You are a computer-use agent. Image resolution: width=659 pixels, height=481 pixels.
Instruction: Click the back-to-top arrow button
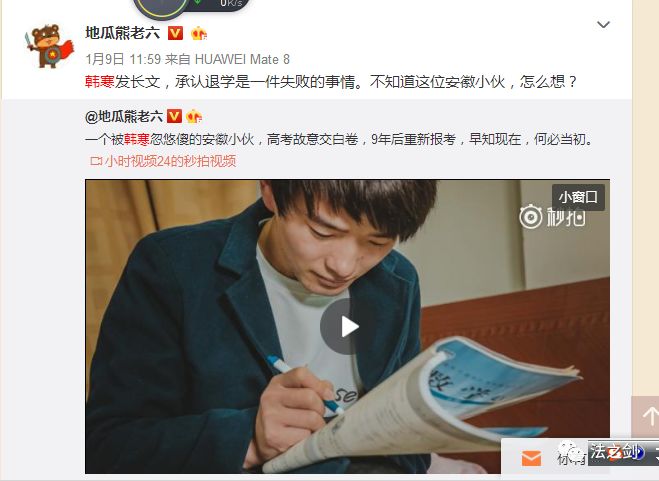[646, 416]
